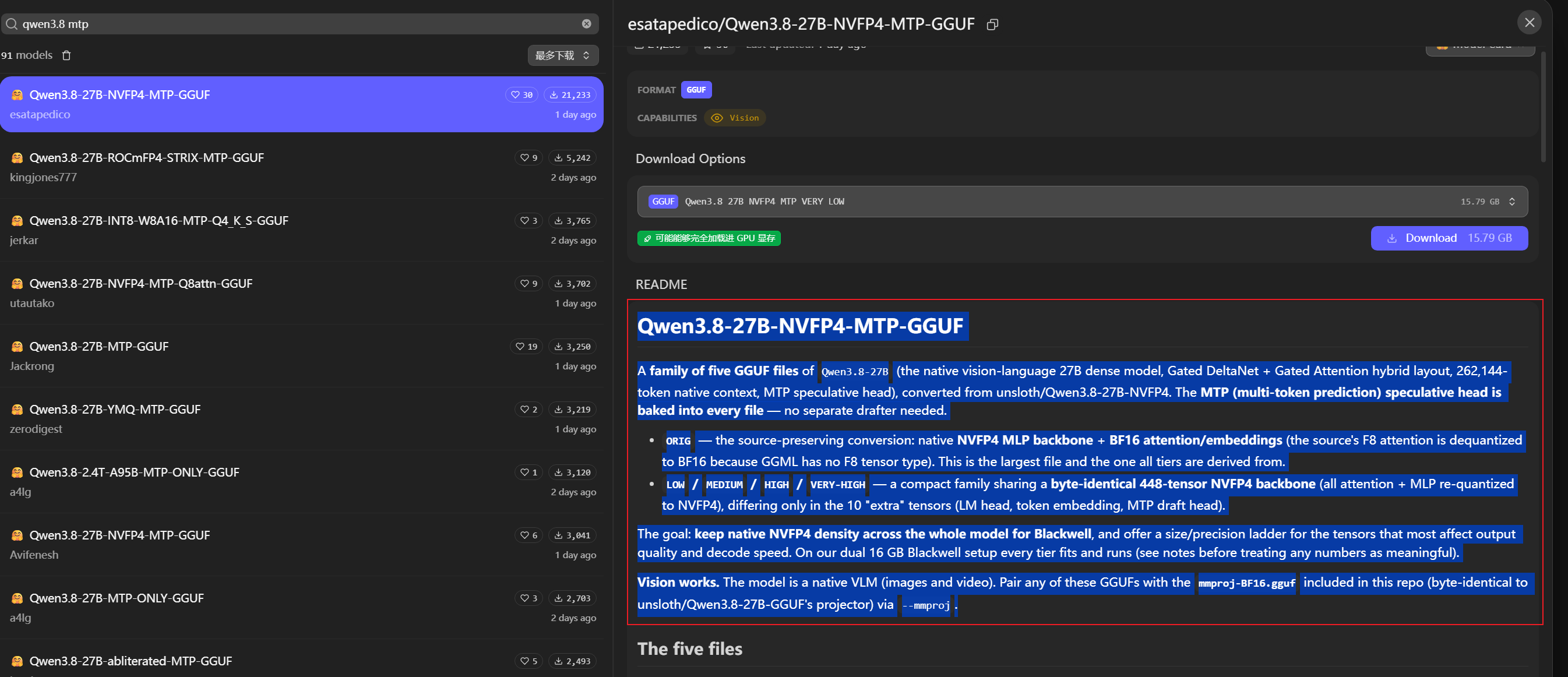This screenshot has width=1568, height=677.
Task: Click the "ORIG" code label in README
Action: pos(678,441)
